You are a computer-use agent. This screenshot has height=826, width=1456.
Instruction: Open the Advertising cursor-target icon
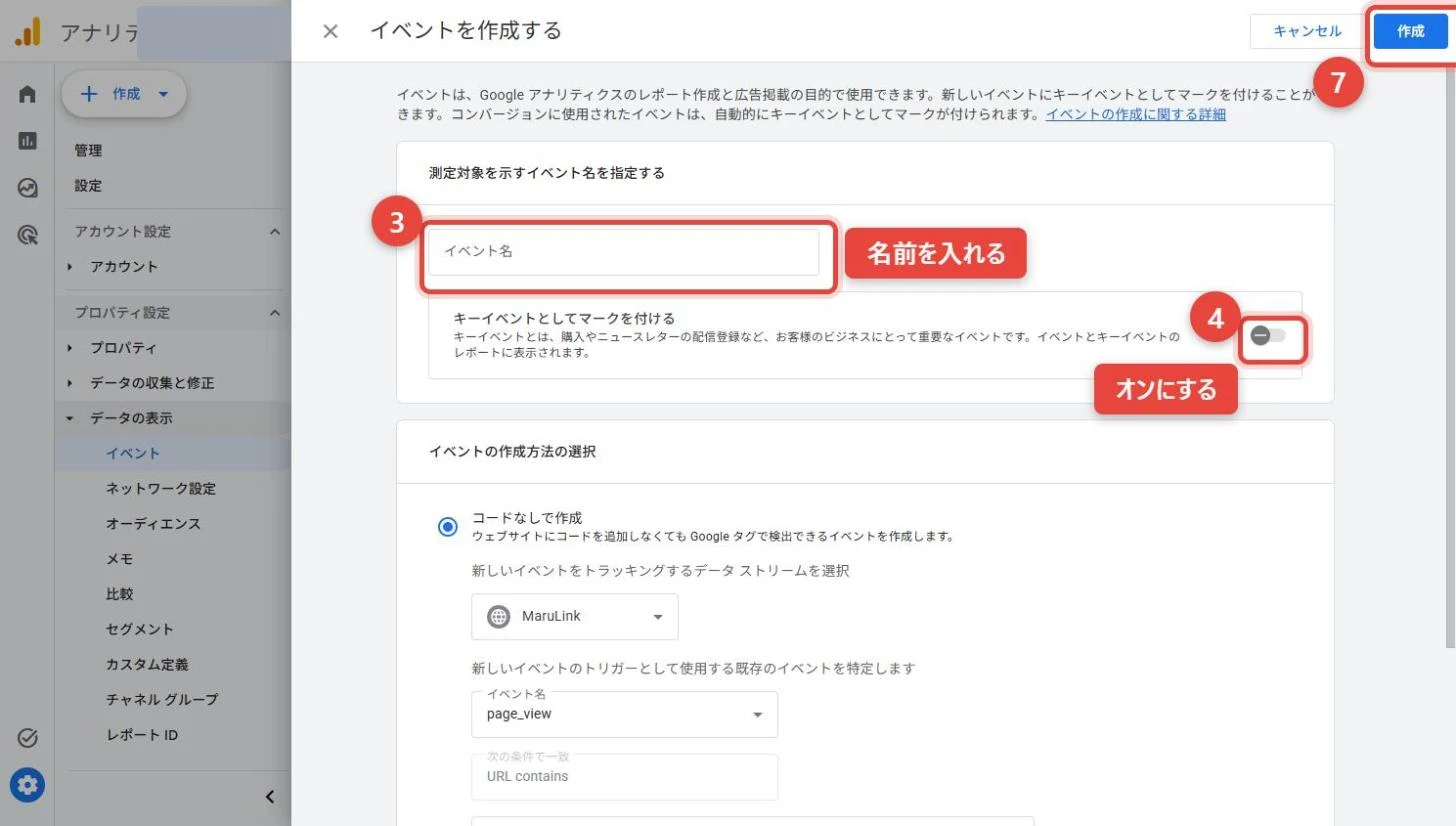(x=27, y=235)
